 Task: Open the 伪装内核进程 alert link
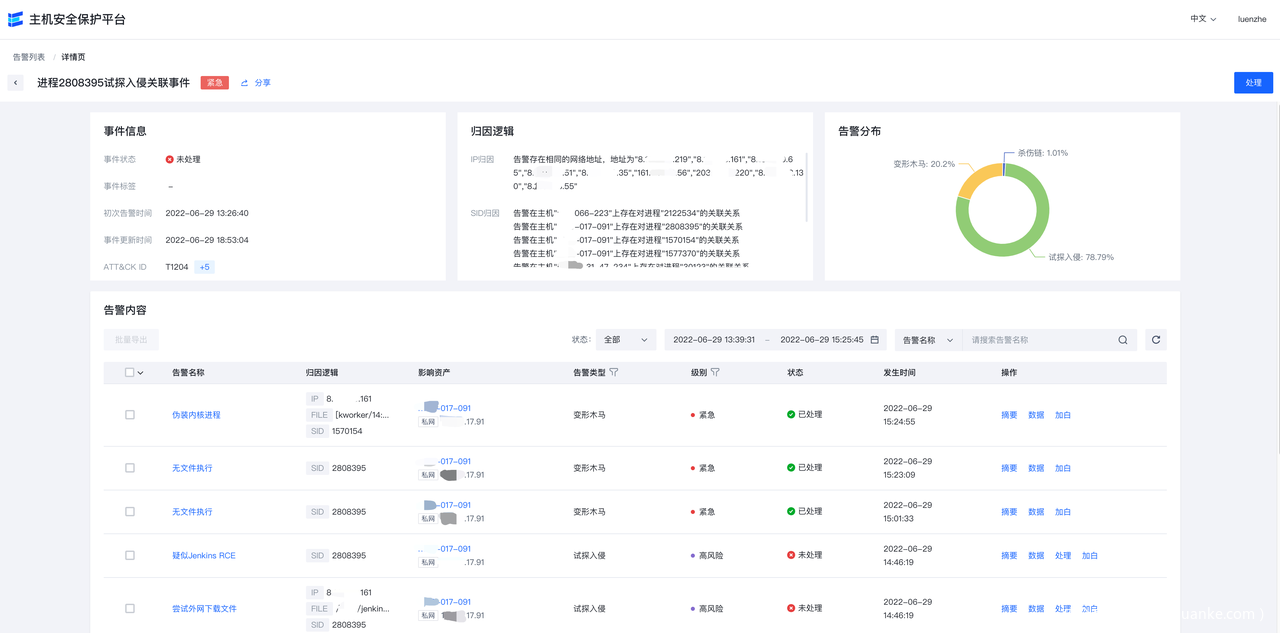(x=196, y=415)
